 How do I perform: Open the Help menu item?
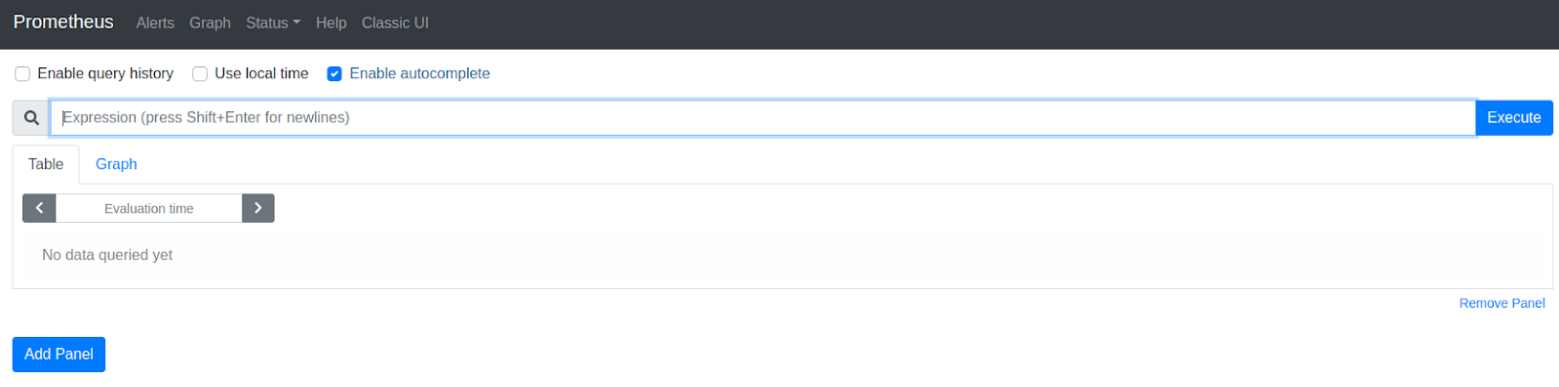click(331, 23)
